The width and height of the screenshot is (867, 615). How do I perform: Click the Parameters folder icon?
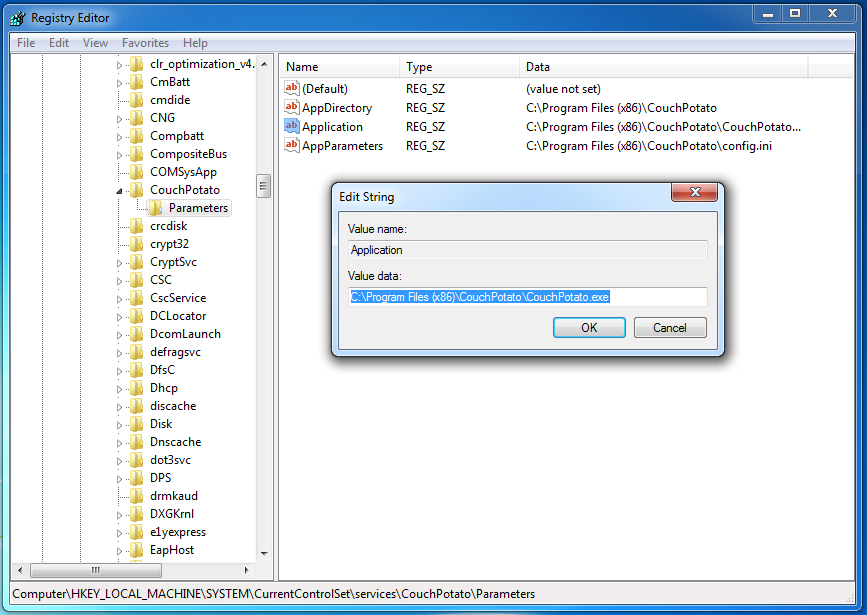155,208
